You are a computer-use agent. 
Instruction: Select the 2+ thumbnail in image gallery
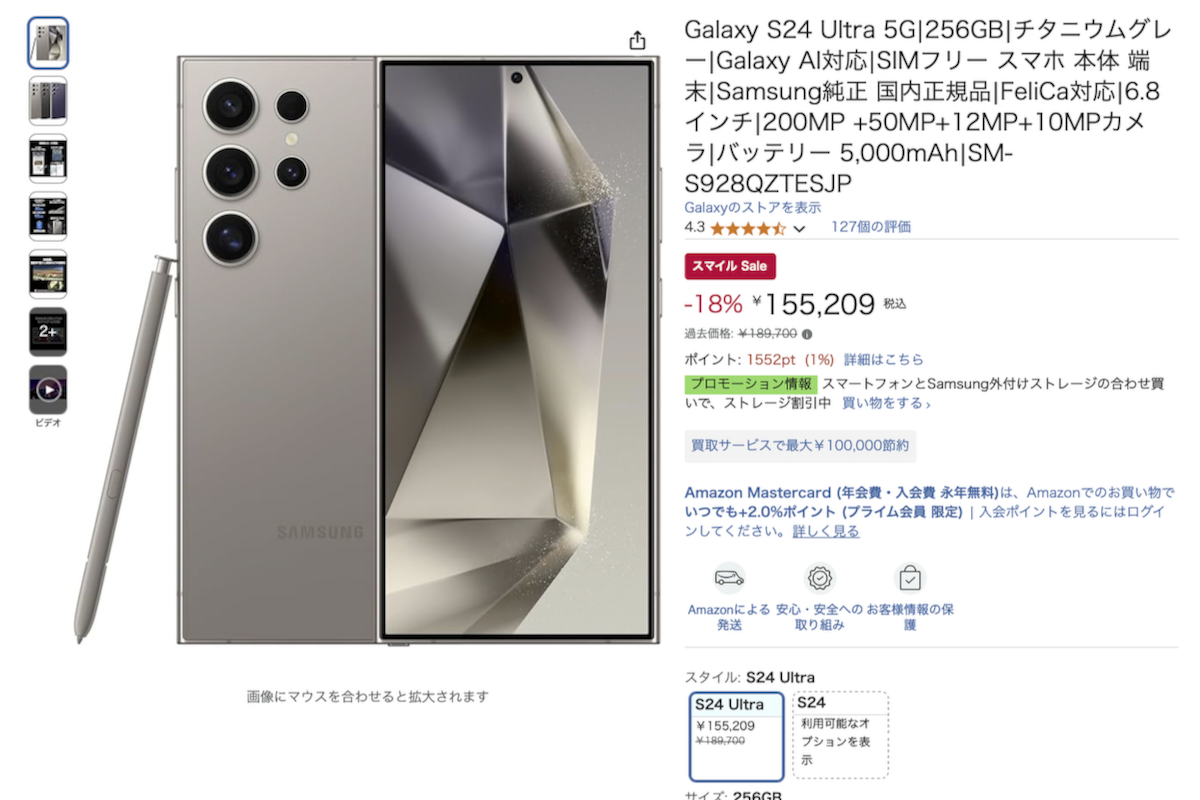(48, 332)
